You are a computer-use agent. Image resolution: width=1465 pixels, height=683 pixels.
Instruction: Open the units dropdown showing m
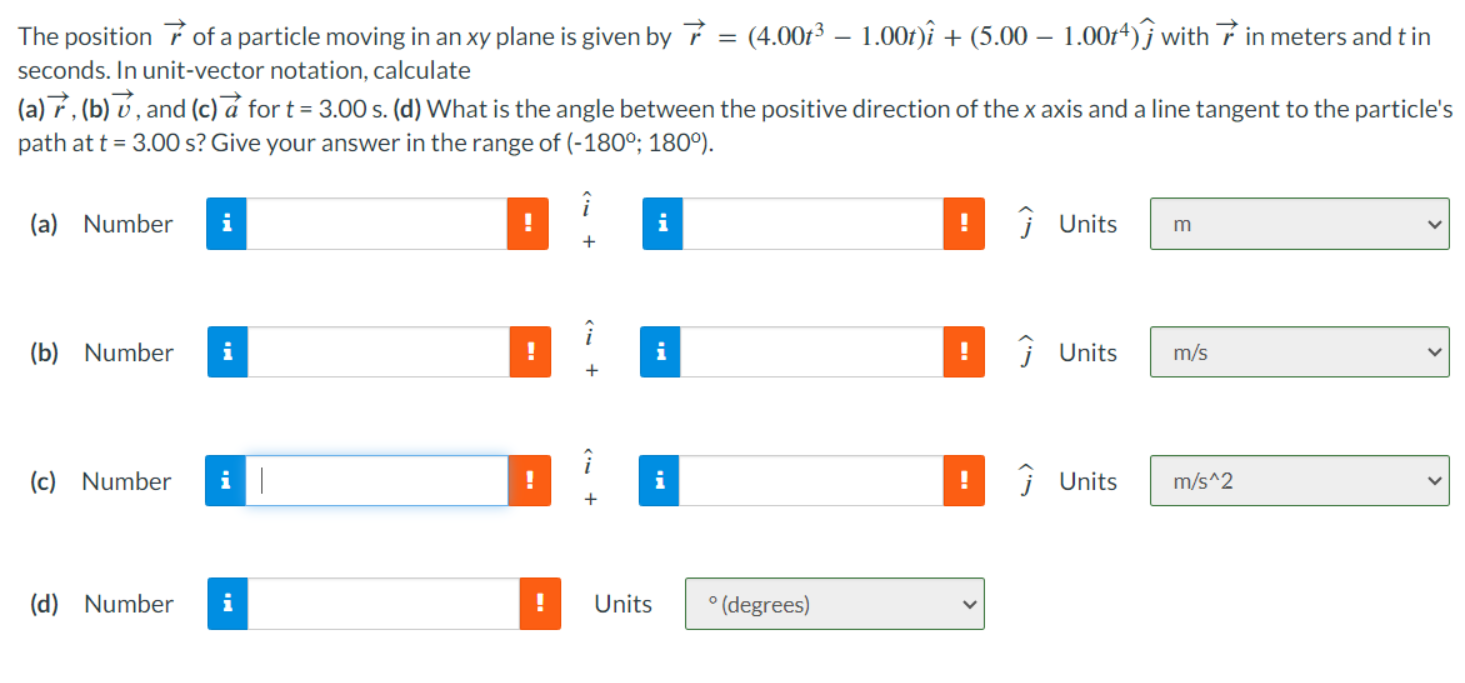pos(1298,223)
